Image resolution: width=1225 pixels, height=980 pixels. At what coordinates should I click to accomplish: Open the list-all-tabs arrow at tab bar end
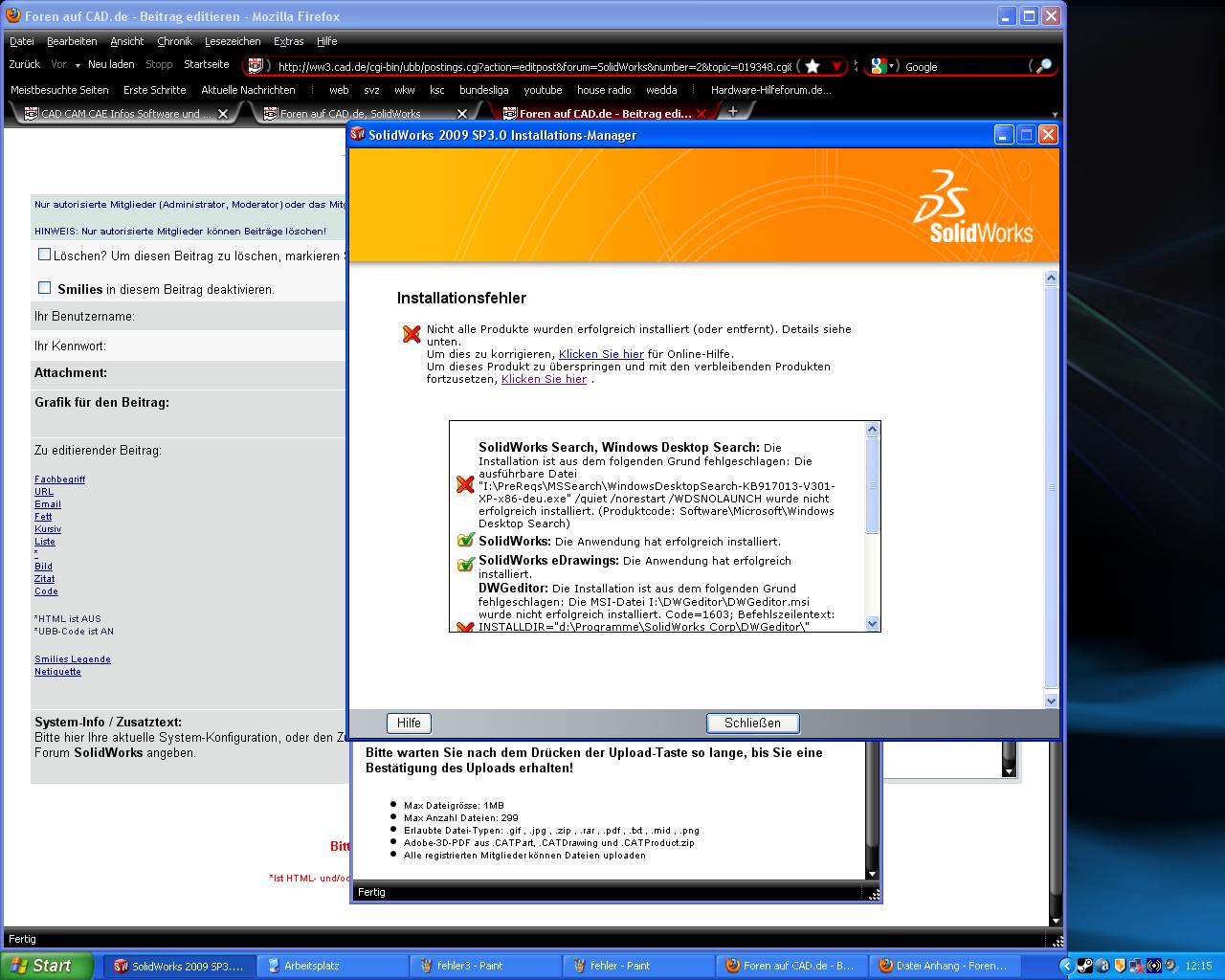1055,114
